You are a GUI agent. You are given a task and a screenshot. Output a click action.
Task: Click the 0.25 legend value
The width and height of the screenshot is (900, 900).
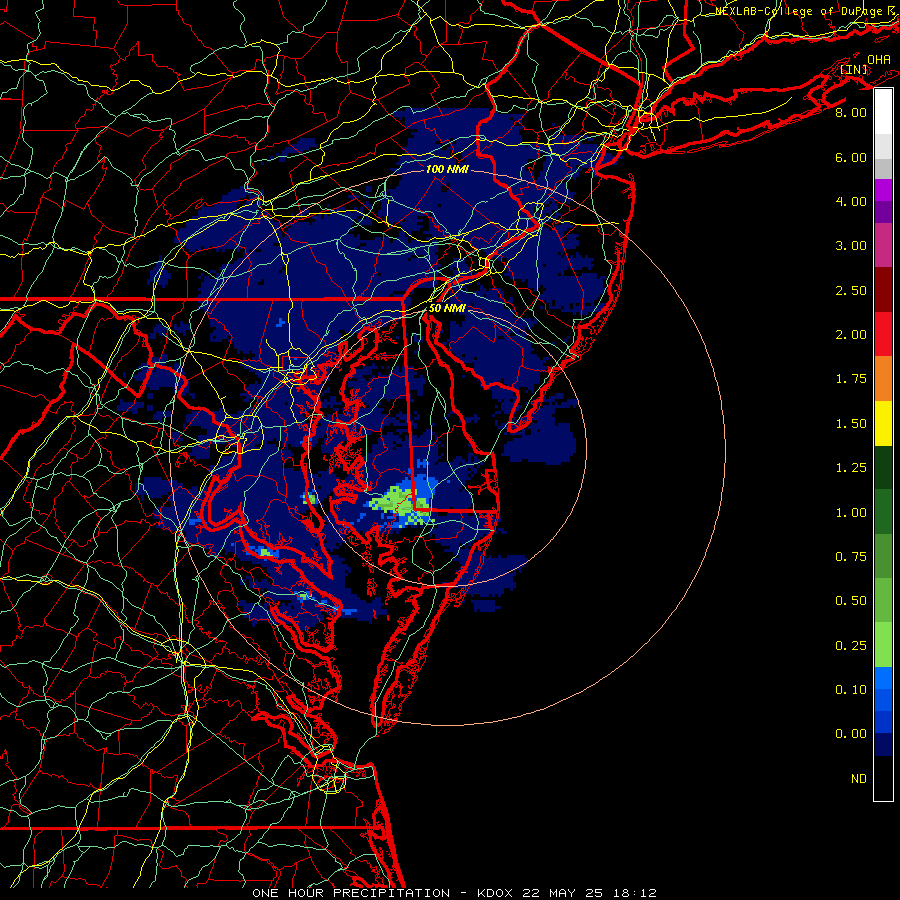pos(851,646)
